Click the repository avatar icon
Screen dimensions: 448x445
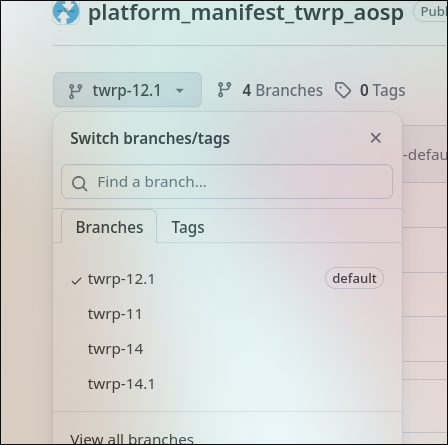tap(66, 12)
